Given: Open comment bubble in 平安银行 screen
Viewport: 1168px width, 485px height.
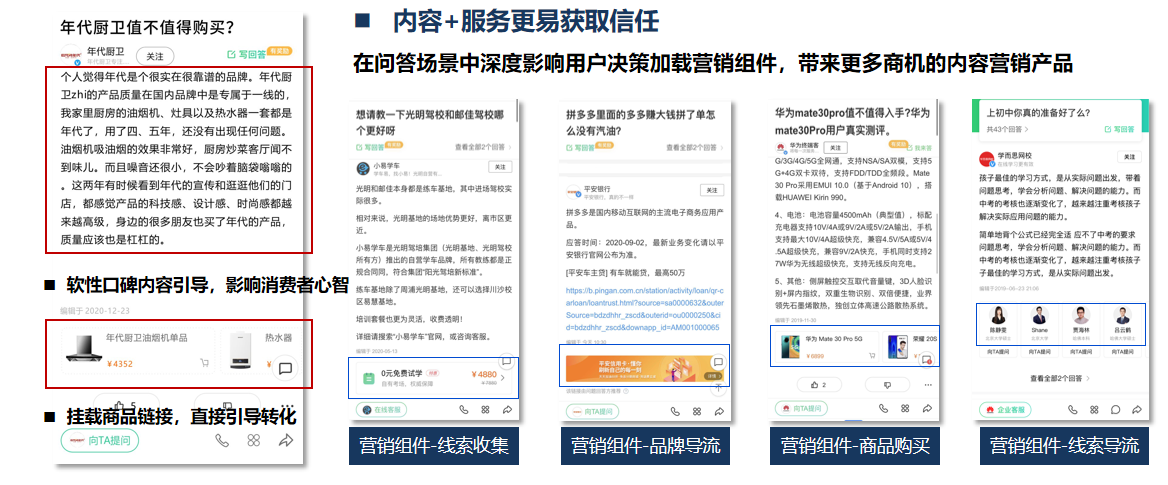Looking at the screenshot, I should [717, 361].
